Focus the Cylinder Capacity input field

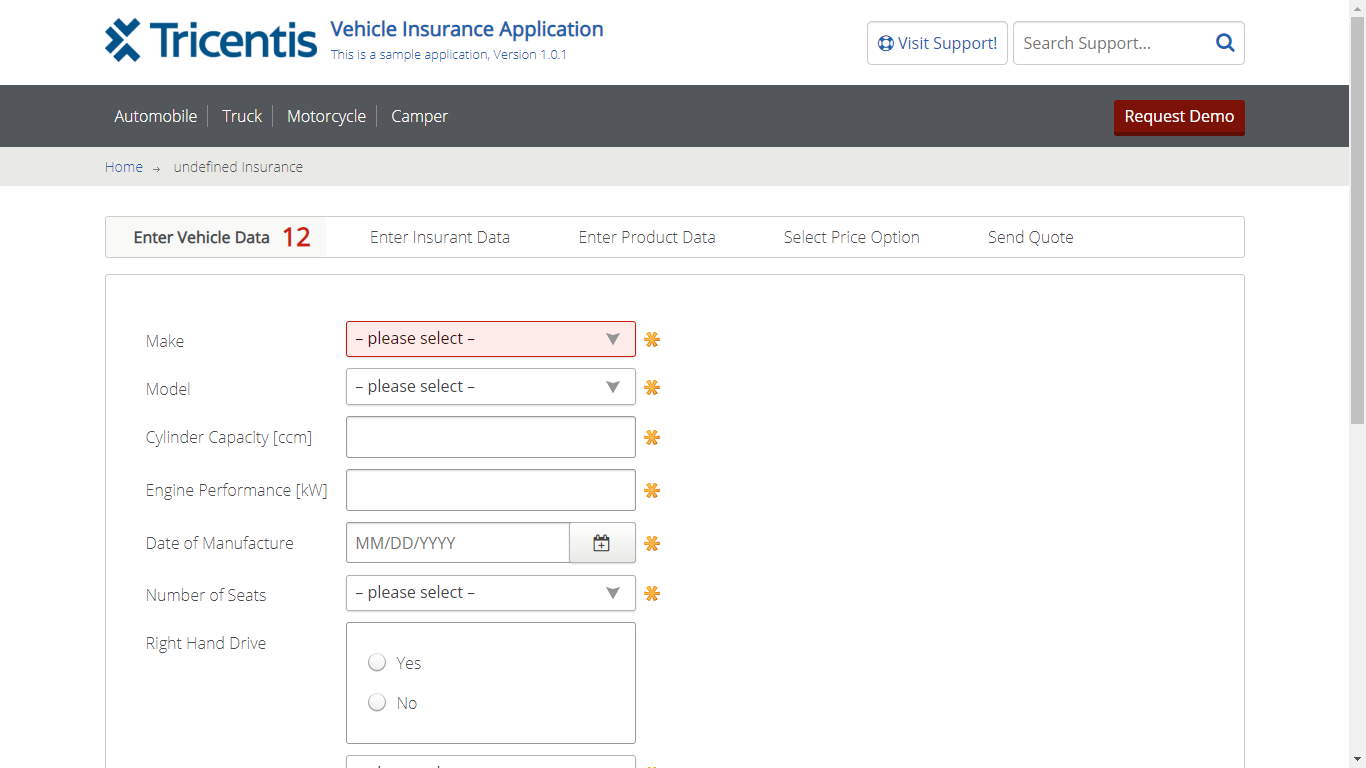point(491,437)
